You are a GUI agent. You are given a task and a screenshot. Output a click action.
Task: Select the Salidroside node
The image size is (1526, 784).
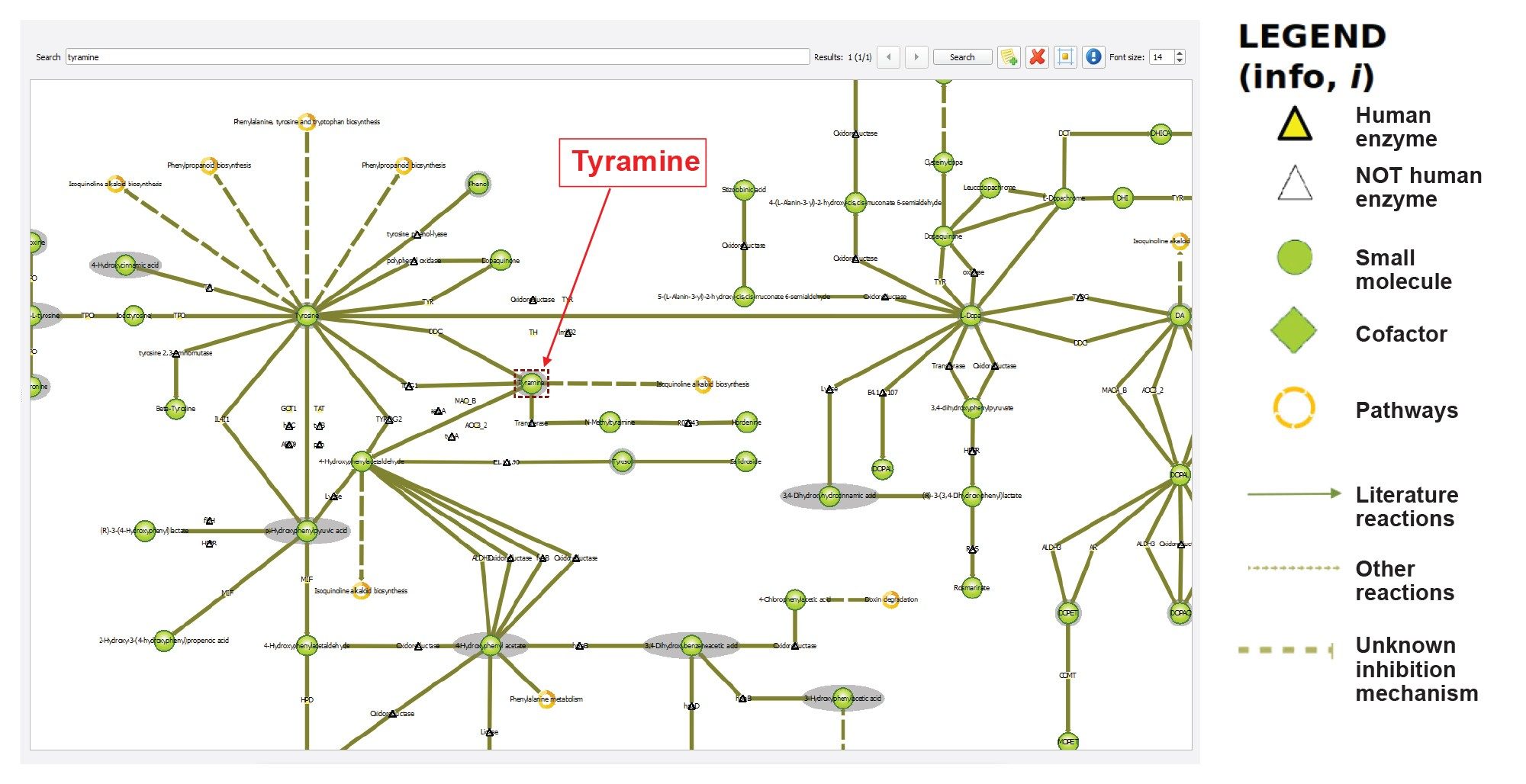(x=746, y=462)
